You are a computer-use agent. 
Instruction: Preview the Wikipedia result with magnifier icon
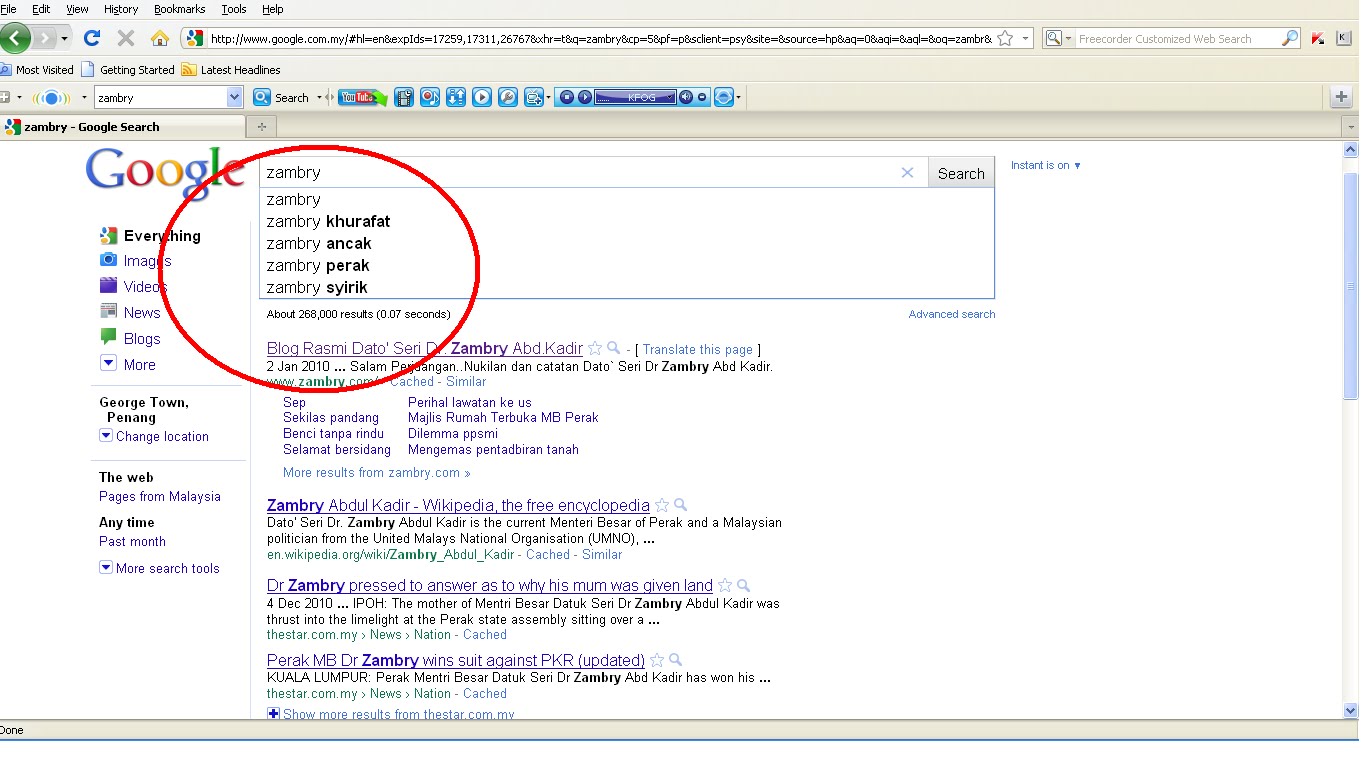(x=681, y=505)
